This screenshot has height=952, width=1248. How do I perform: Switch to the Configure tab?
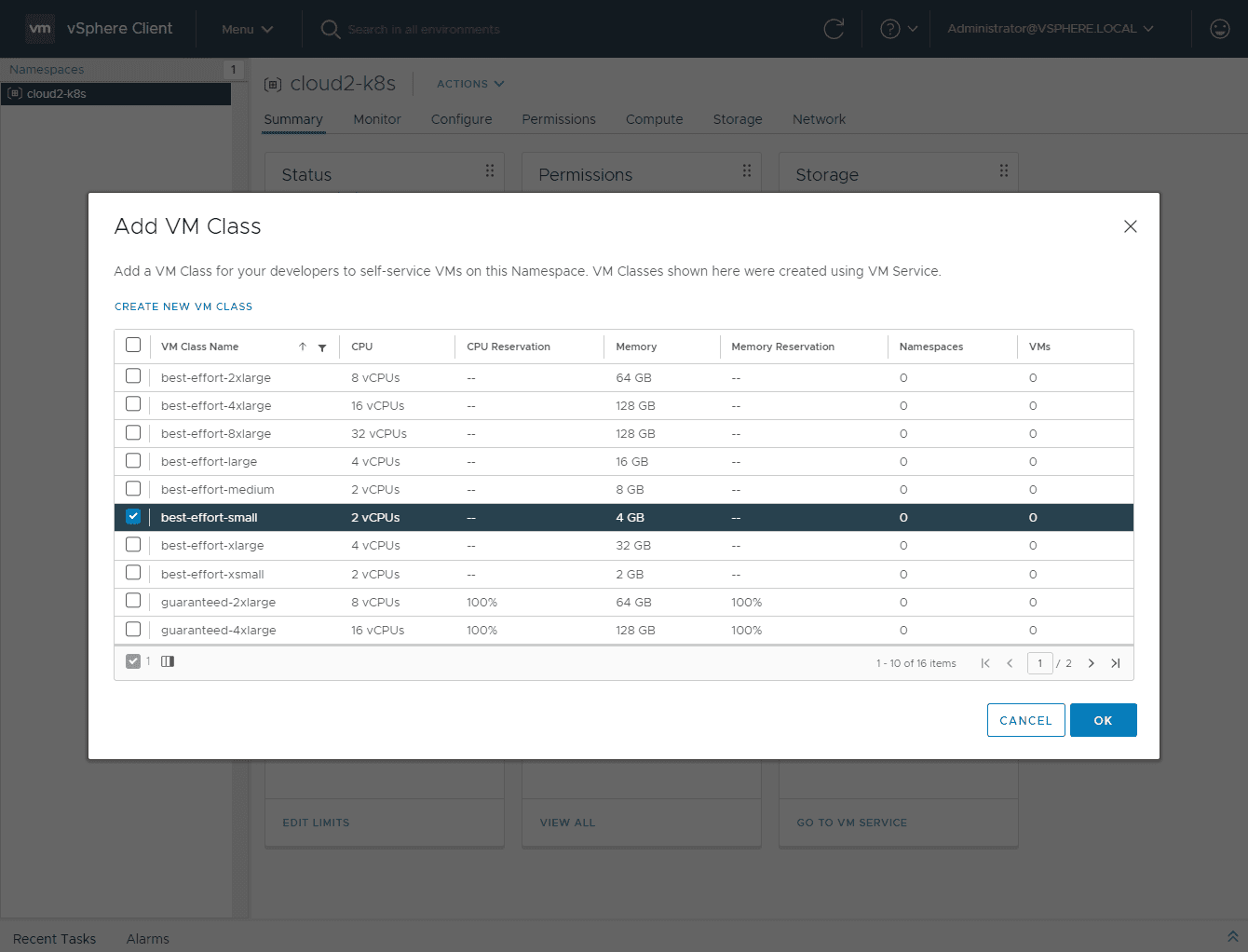462,119
